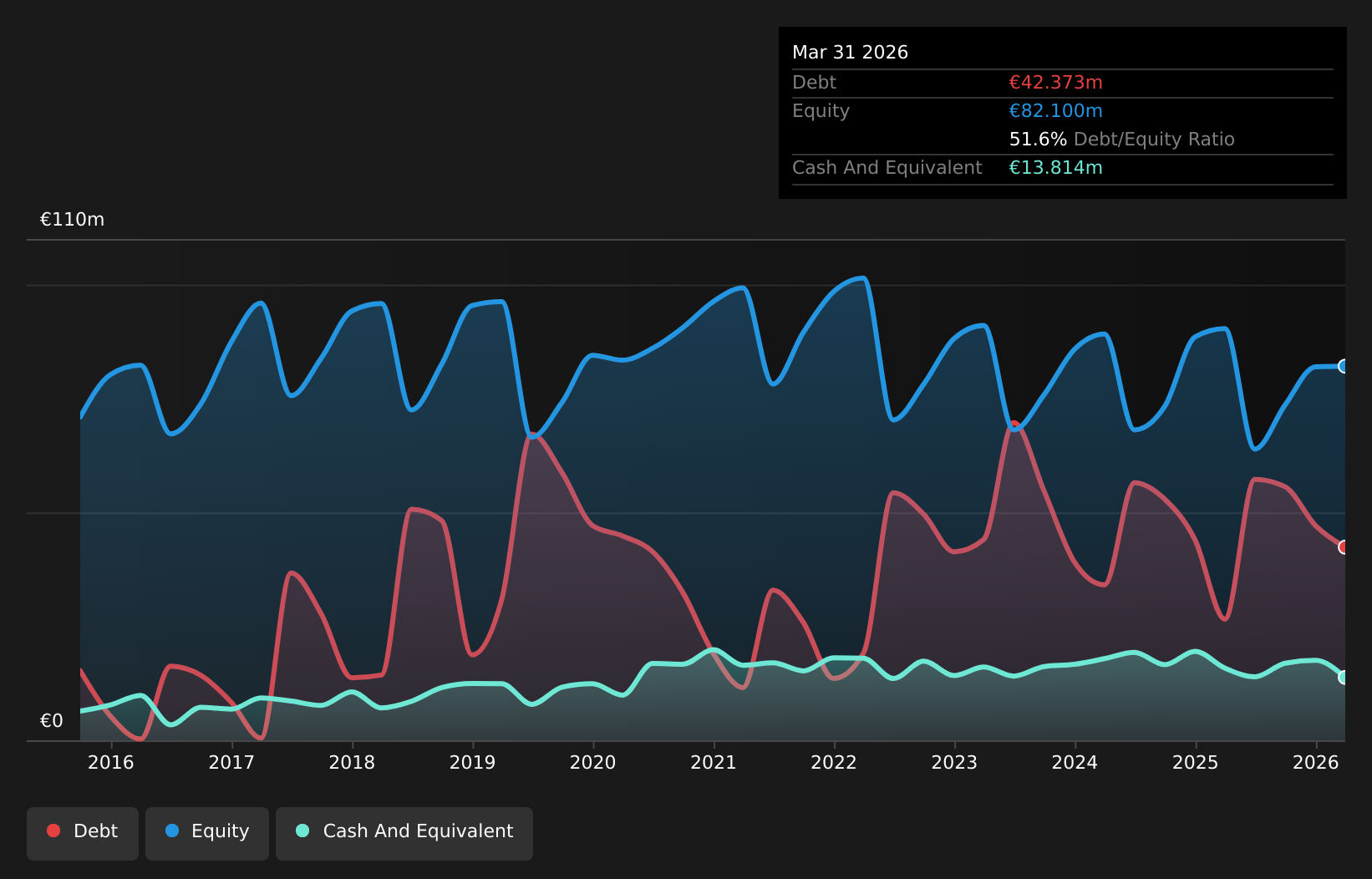Click the 2026 x-axis label
Screen dimensions: 1372x879
[1316, 762]
